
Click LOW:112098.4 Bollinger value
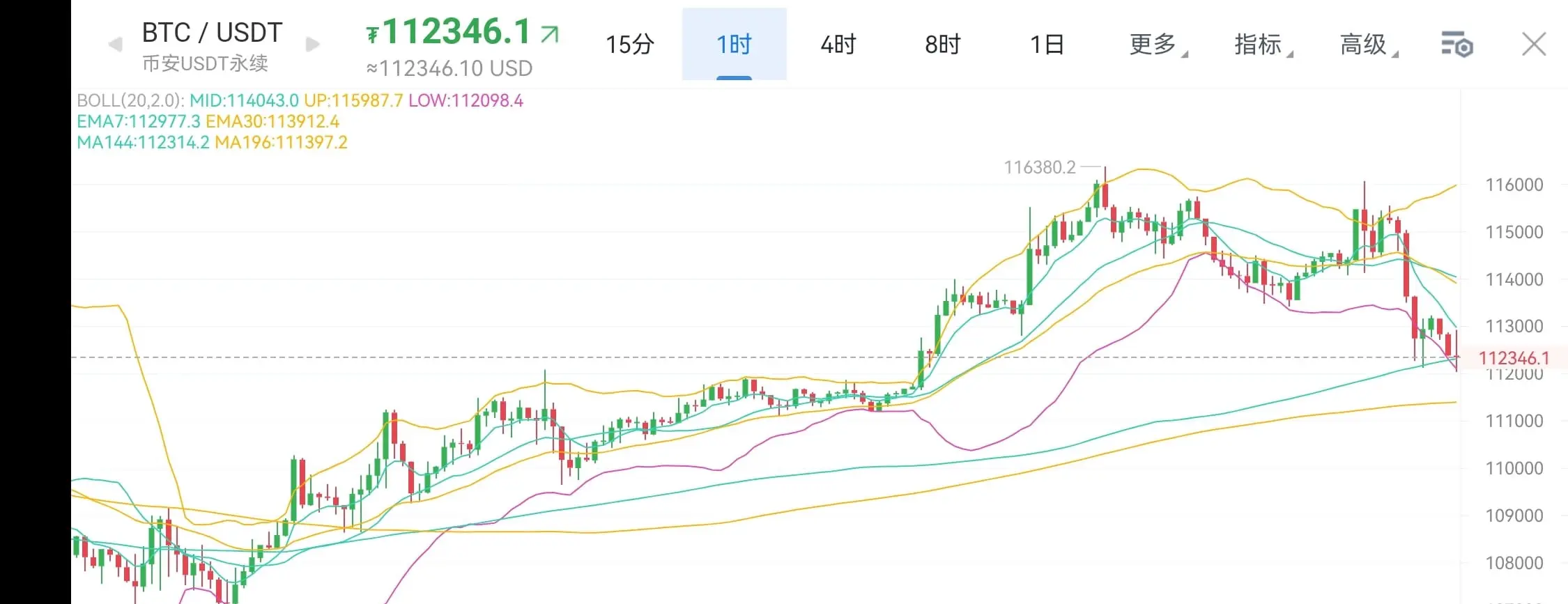pos(466,100)
